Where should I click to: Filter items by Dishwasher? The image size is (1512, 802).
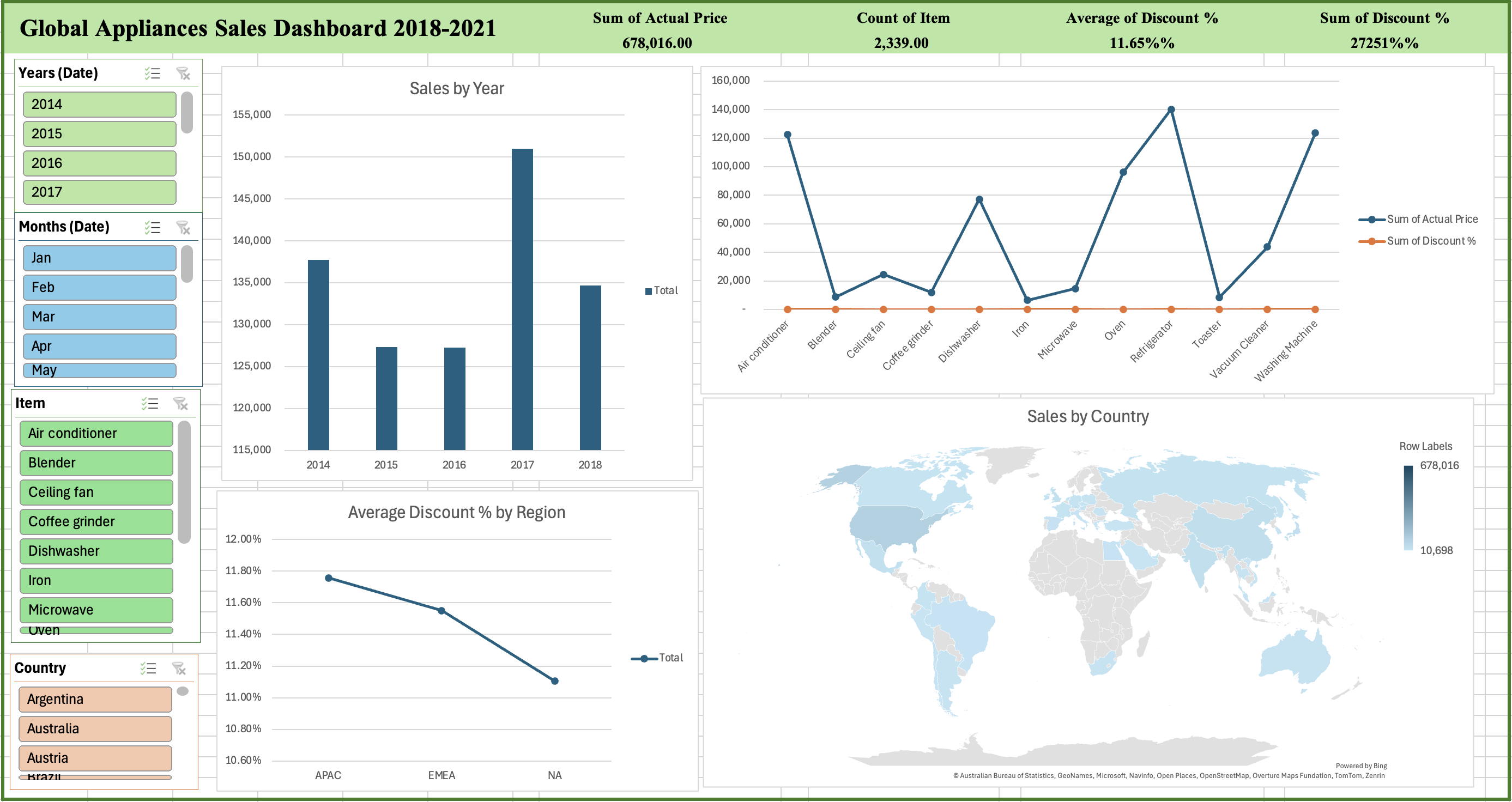click(96, 551)
